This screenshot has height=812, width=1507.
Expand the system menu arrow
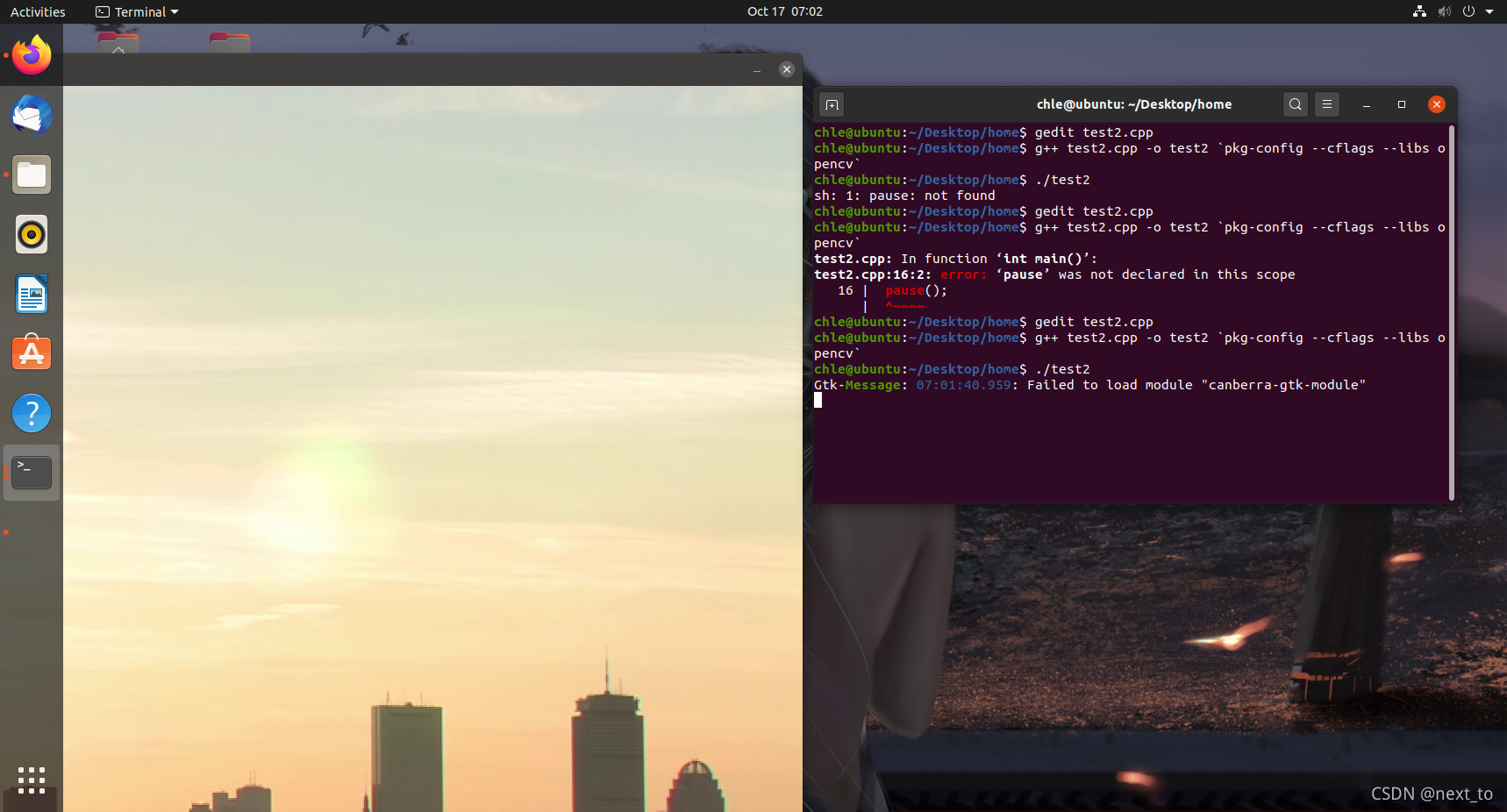1489,11
